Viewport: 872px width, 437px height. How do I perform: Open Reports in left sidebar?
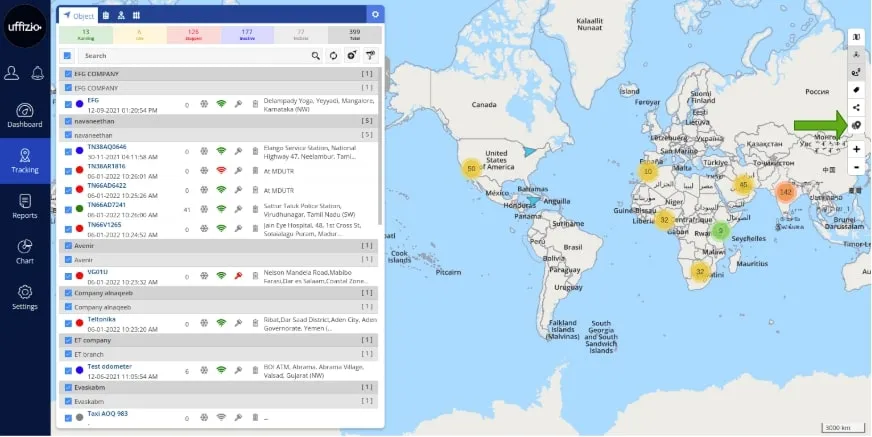(x=25, y=205)
